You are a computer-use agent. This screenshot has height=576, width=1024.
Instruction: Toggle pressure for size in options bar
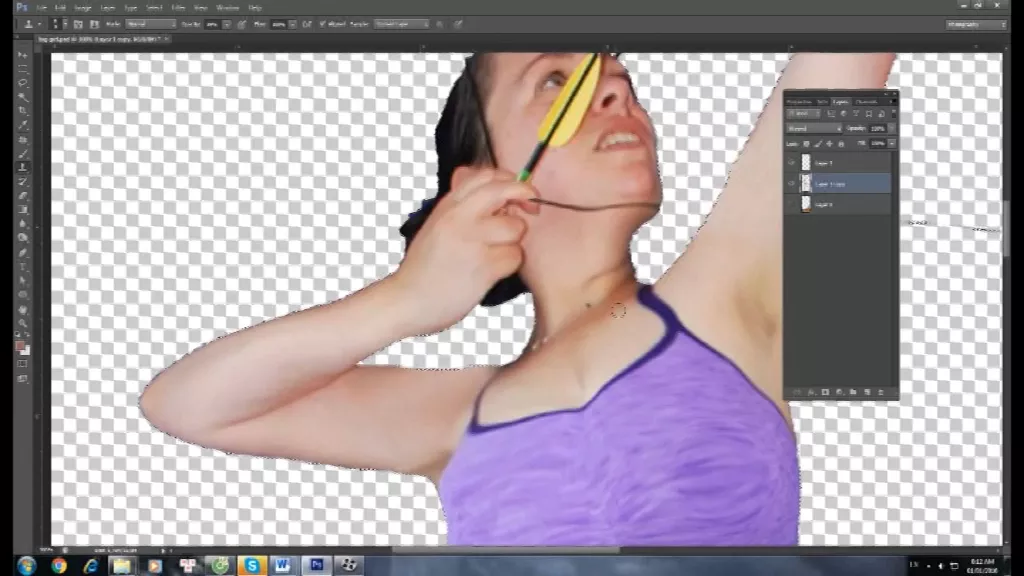(x=458, y=24)
